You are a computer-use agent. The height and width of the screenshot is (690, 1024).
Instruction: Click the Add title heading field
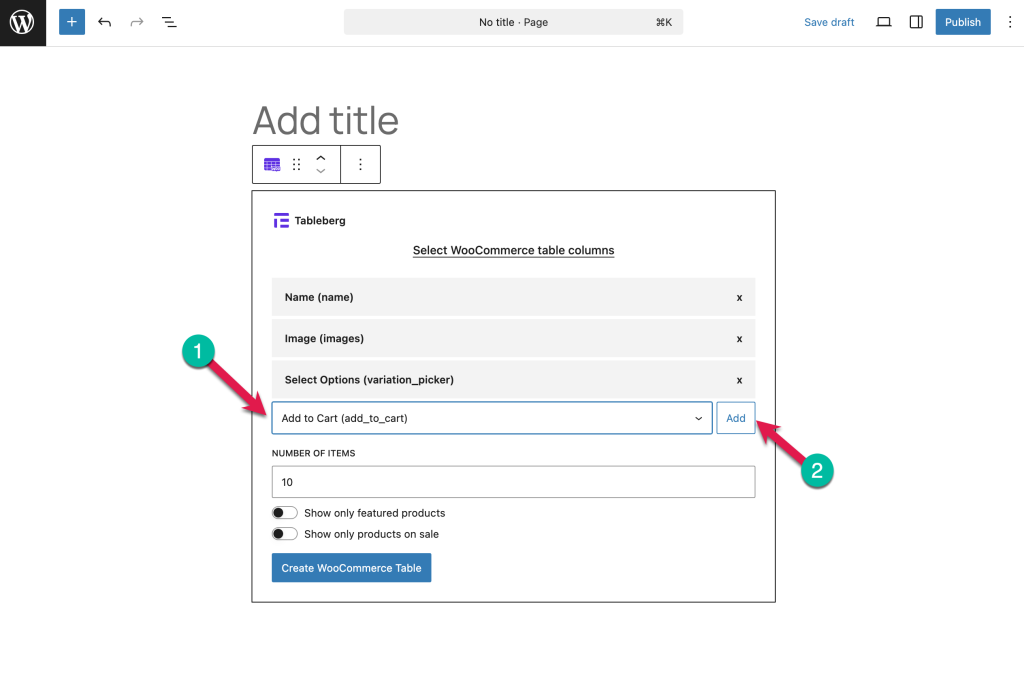(326, 121)
